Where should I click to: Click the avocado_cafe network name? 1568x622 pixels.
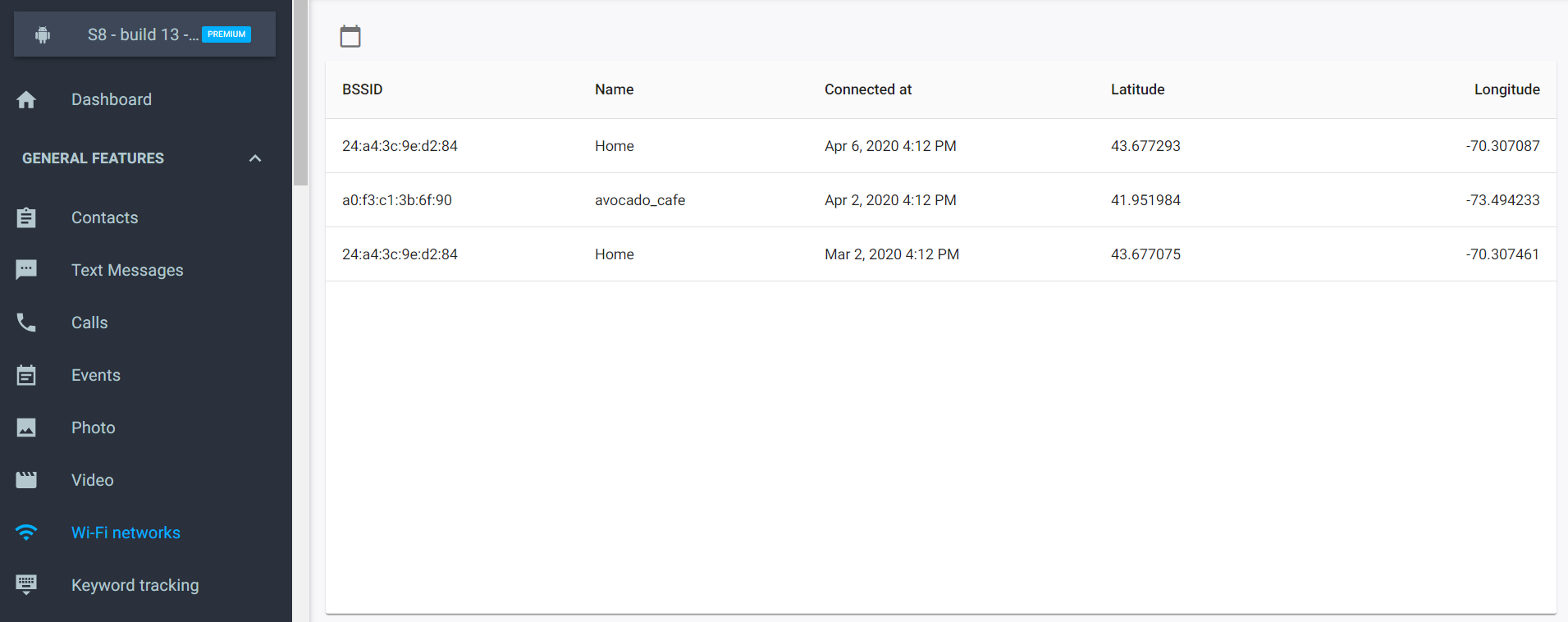coord(640,200)
